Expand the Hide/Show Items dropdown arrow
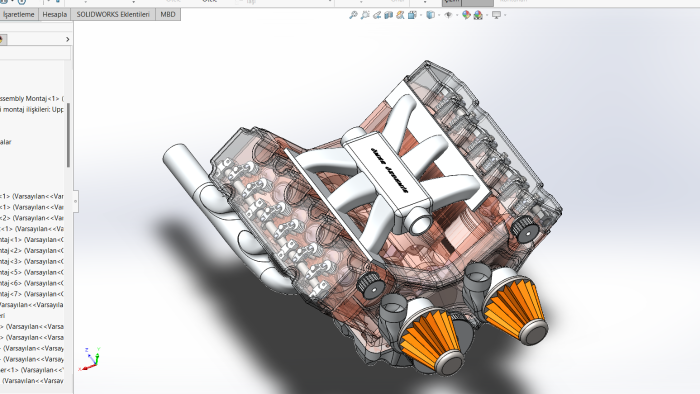 click(457, 15)
